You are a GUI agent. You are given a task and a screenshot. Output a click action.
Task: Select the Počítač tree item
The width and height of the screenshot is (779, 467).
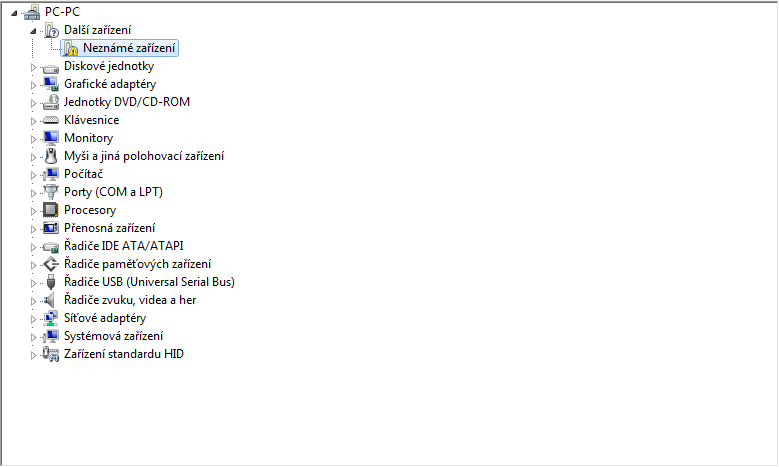pyautogui.click(x=83, y=174)
